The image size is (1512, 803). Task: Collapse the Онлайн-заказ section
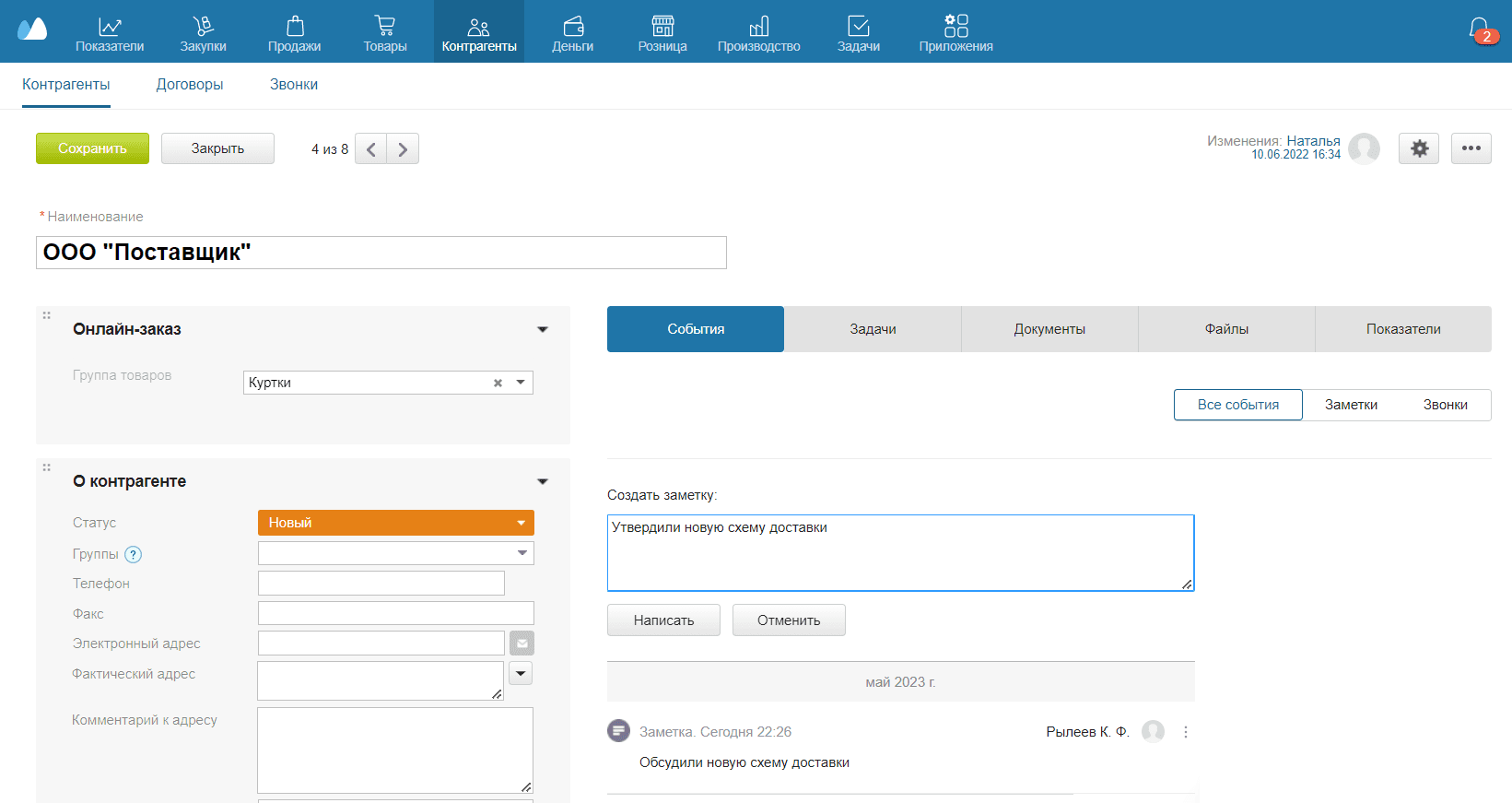(x=543, y=329)
